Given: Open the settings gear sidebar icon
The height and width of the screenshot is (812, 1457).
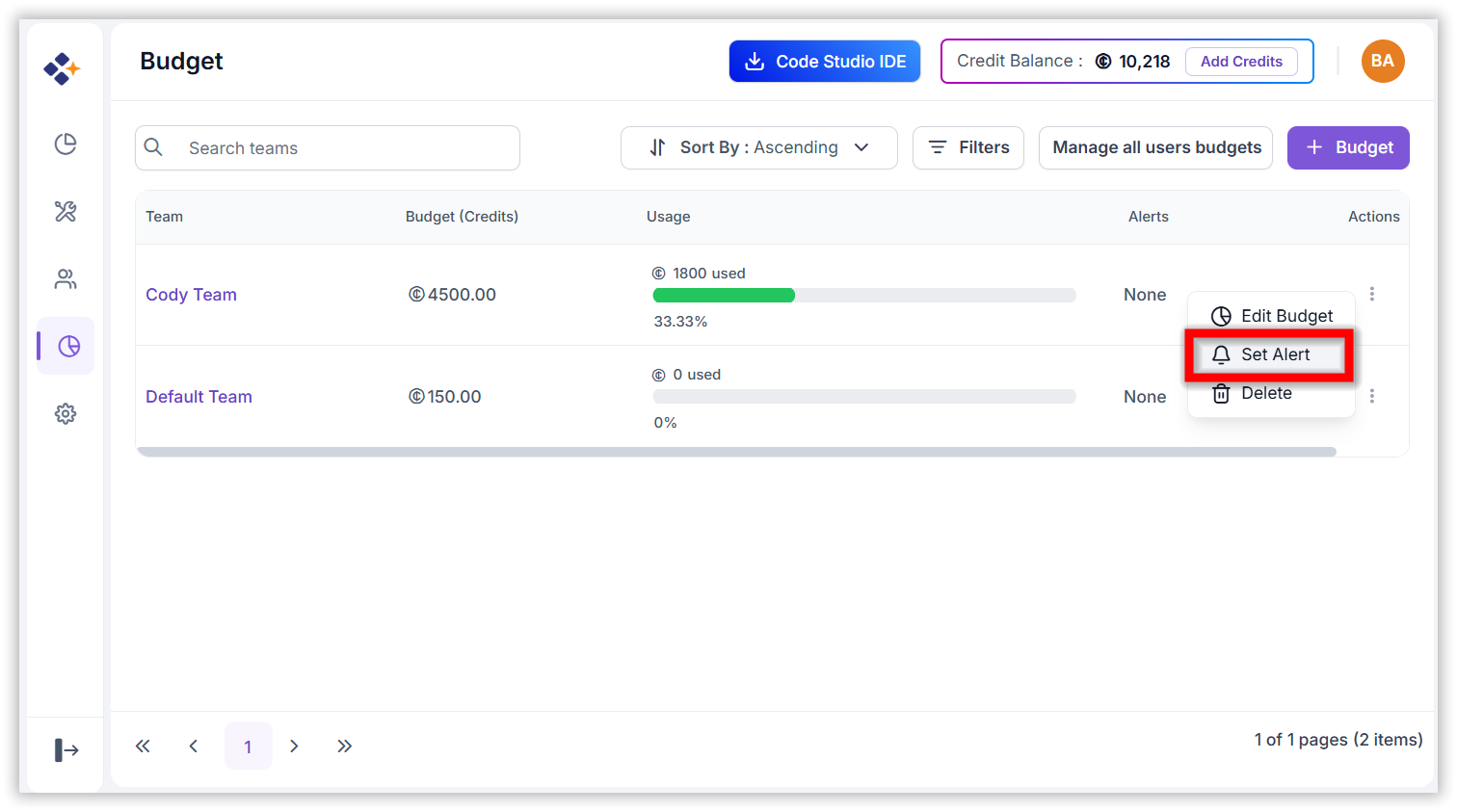Looking at the screenshot, I should click(x=66, y=414).
